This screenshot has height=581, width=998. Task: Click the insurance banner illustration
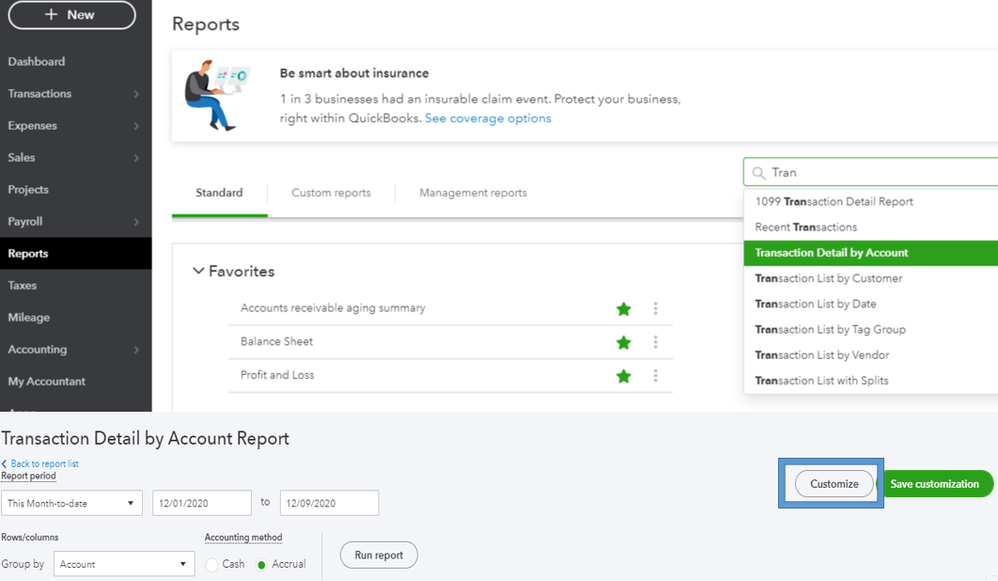[x=216, y=95]
